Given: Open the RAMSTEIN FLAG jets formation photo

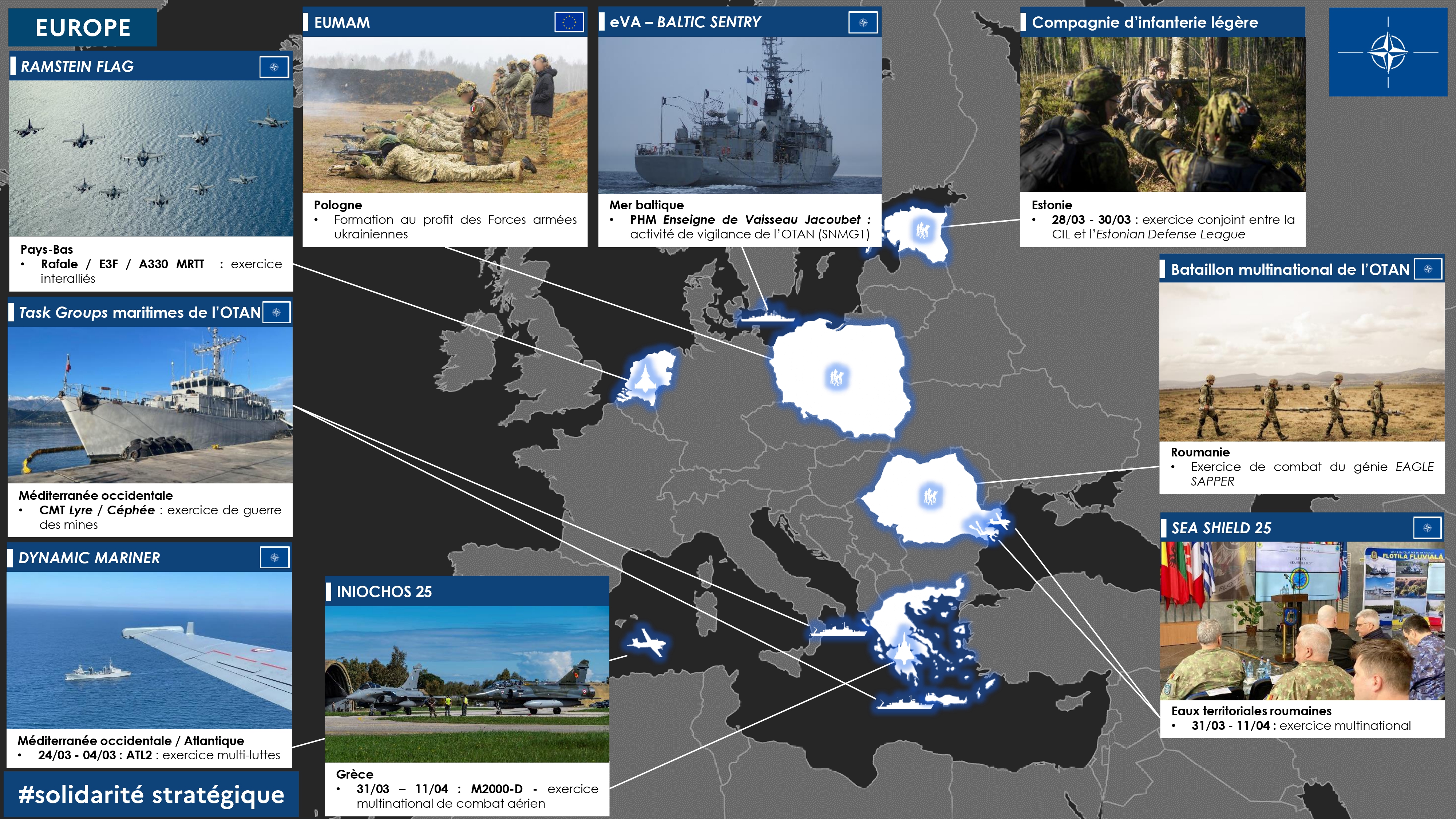Looking at the screenshot, I should coord(151,159).
